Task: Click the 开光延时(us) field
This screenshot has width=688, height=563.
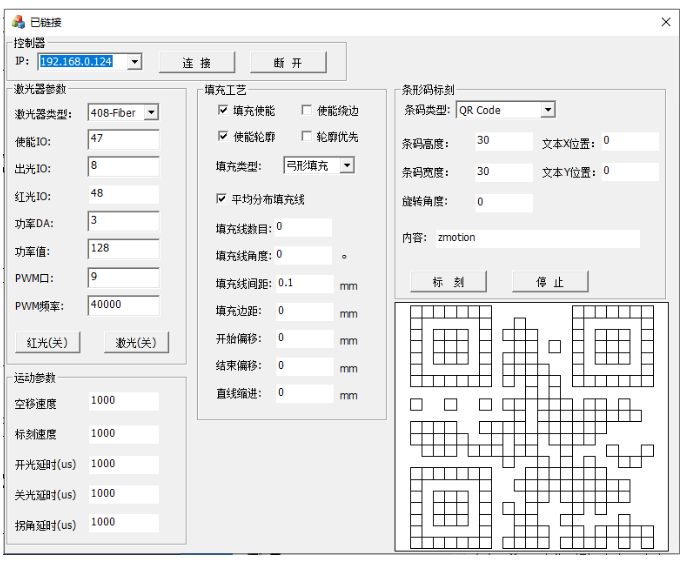Action: [124, 464]
